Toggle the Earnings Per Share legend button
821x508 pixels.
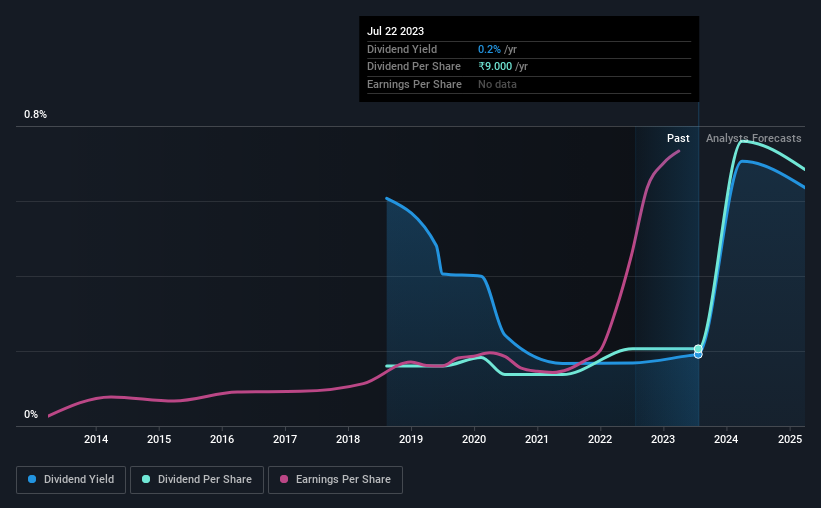(x=335, y=480)
